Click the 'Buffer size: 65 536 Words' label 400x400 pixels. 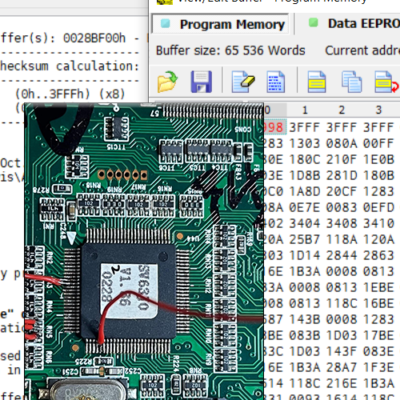pyautogui.click(x=231, y=51)
